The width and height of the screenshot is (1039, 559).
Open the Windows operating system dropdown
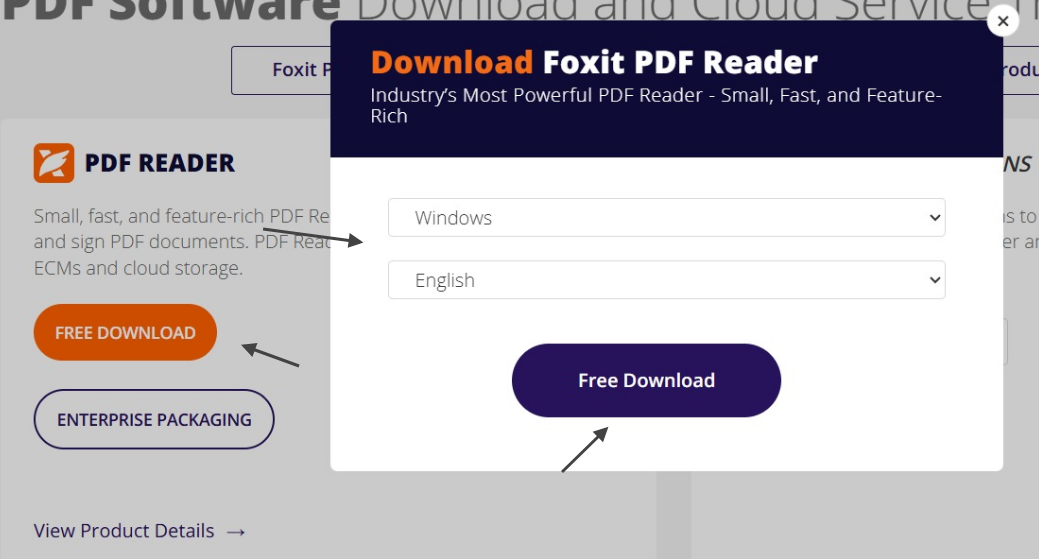(x=667, y=217)
